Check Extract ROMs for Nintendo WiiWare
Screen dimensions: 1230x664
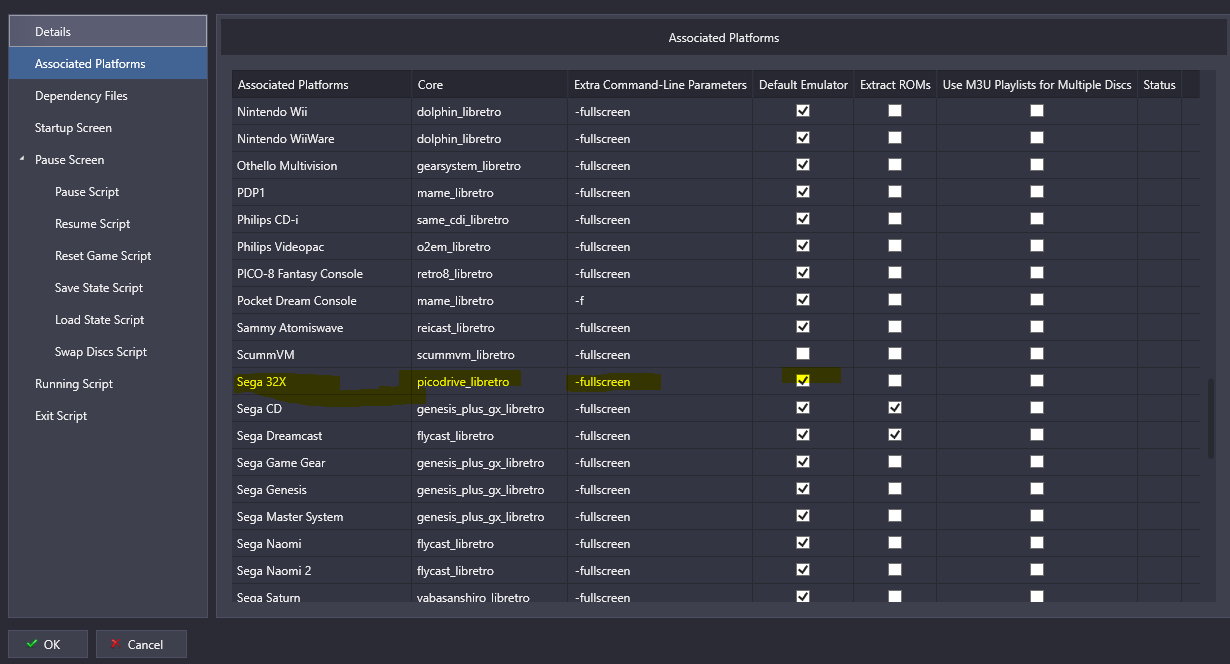pyautogui.click(x=895, y=138)
